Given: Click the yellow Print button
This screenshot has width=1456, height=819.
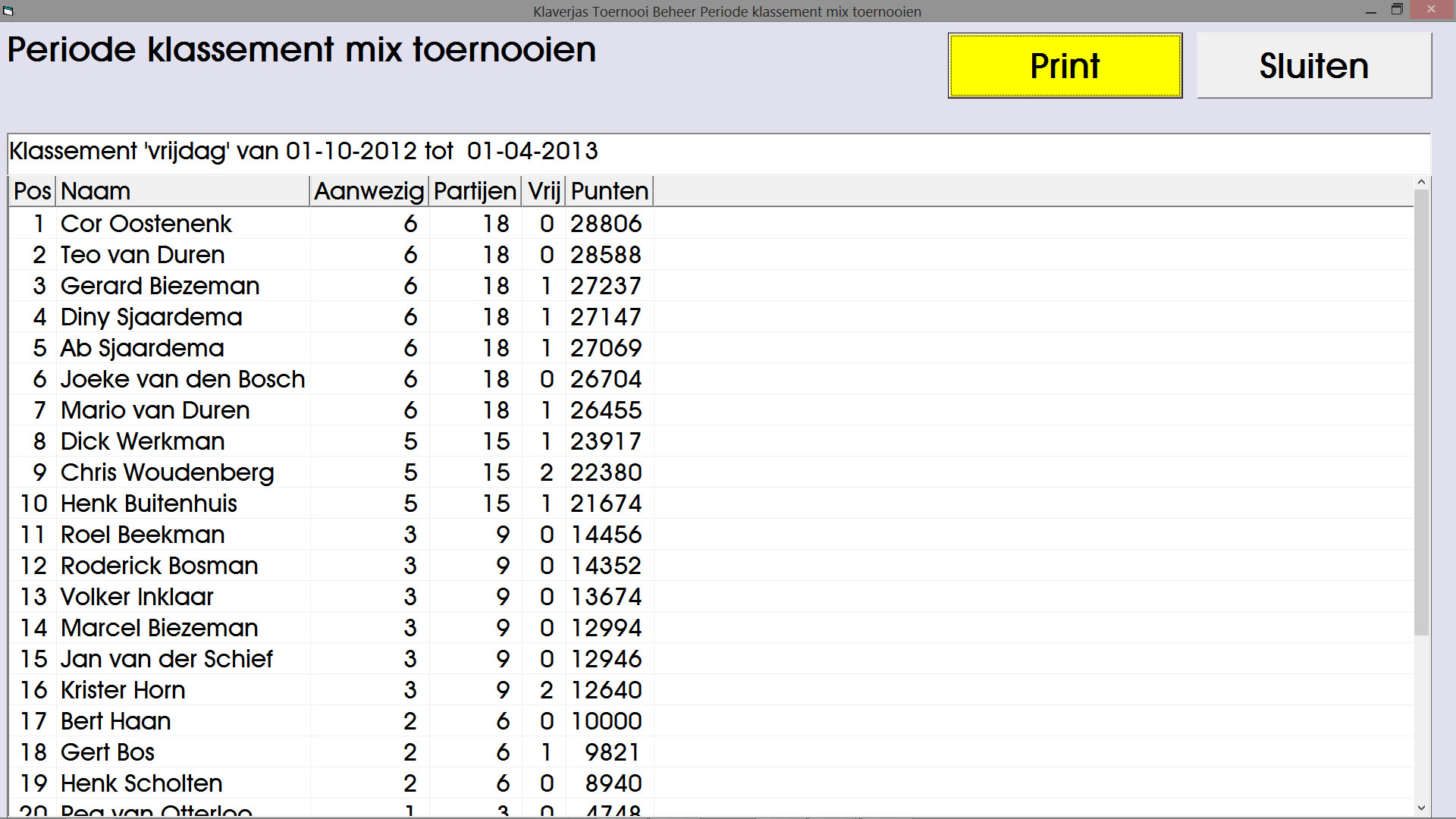Looking at the screenshot, I should (1065, 66).
